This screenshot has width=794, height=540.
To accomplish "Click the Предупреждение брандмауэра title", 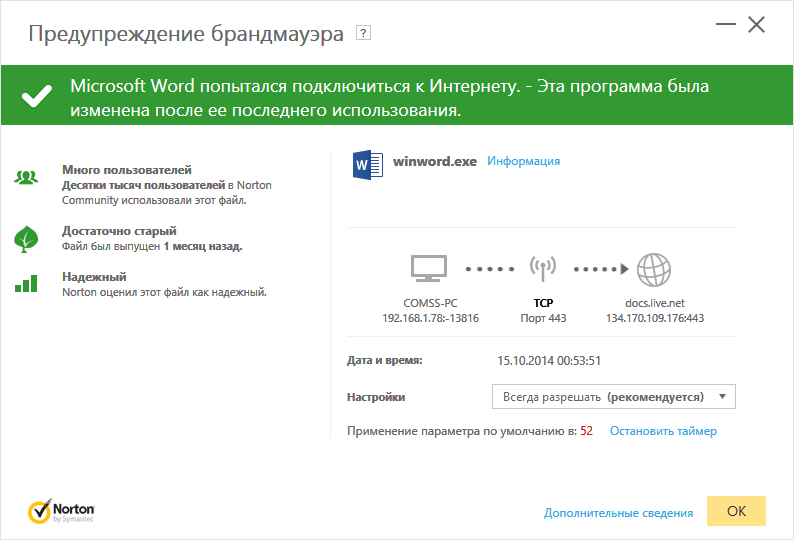I will [186, 34].
